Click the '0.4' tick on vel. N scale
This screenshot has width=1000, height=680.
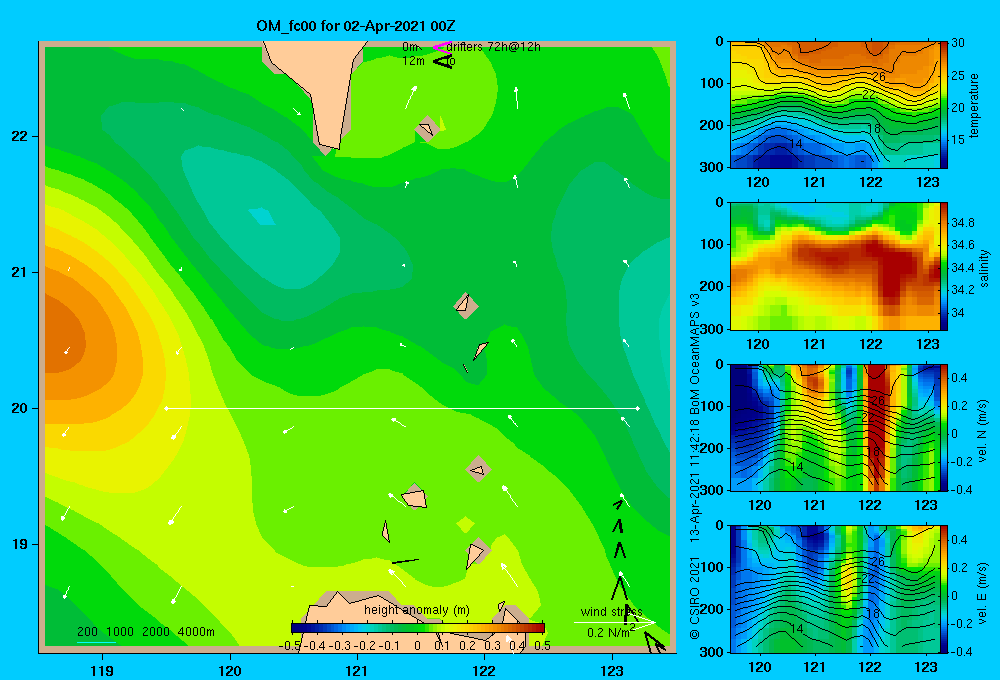960,378
